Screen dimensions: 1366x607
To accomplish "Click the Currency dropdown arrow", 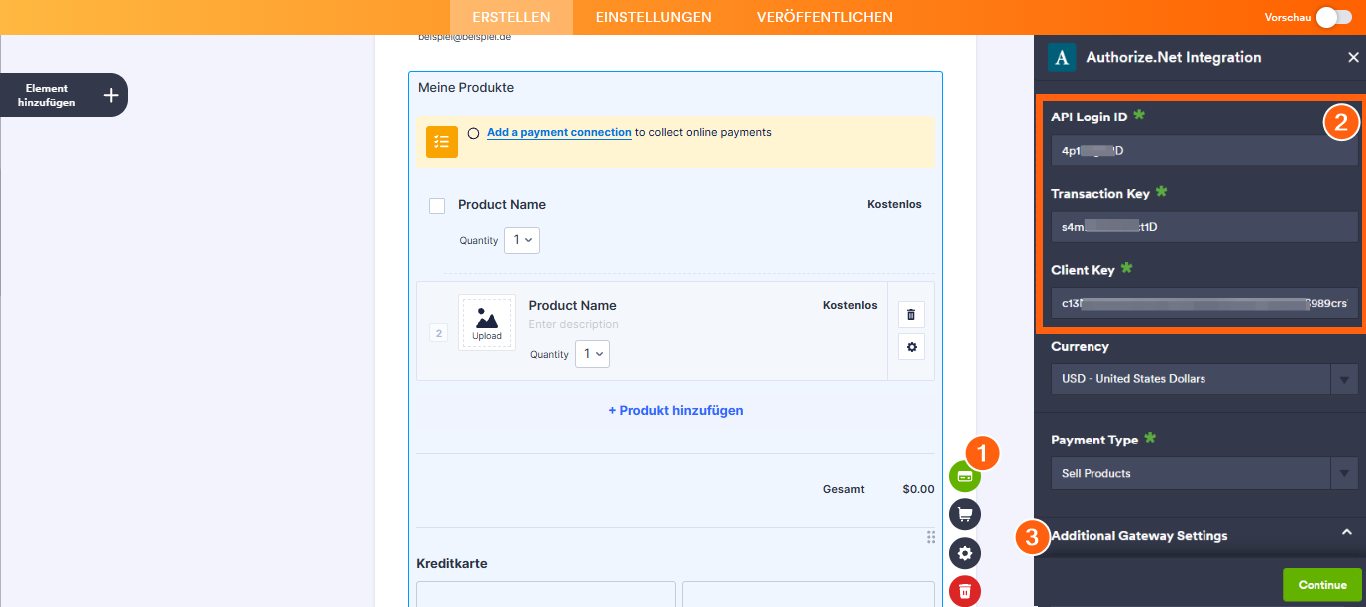I will click(x=1344, y=379).
